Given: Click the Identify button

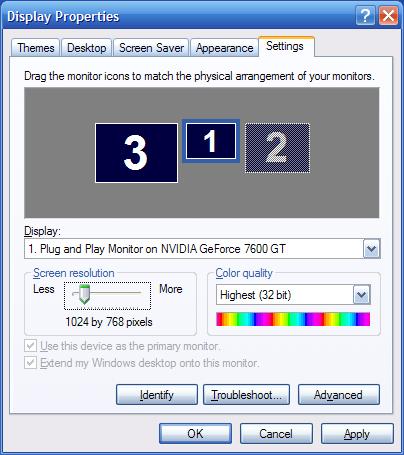Looking at the screenshot, I should [157, 395].
